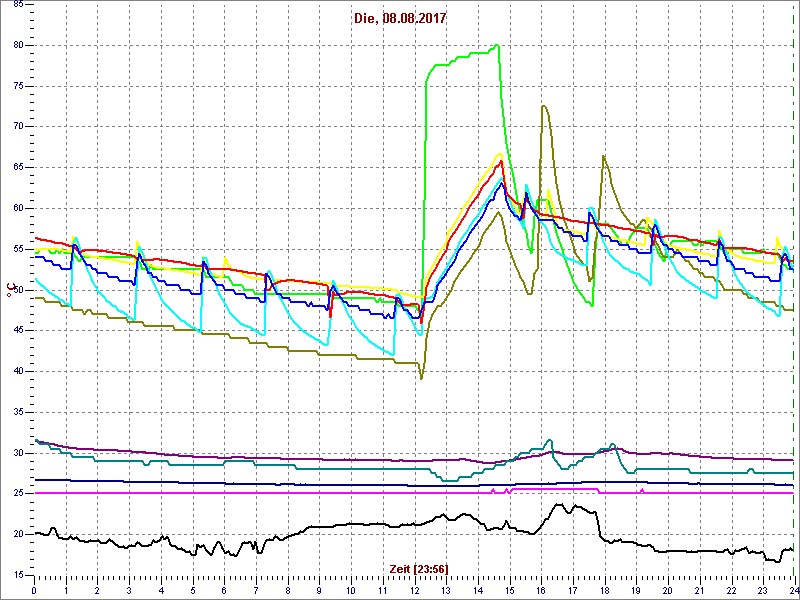Click hour 23 on the time axis
The height and width of the screenshot is (600, 800).
pos(762,590)
